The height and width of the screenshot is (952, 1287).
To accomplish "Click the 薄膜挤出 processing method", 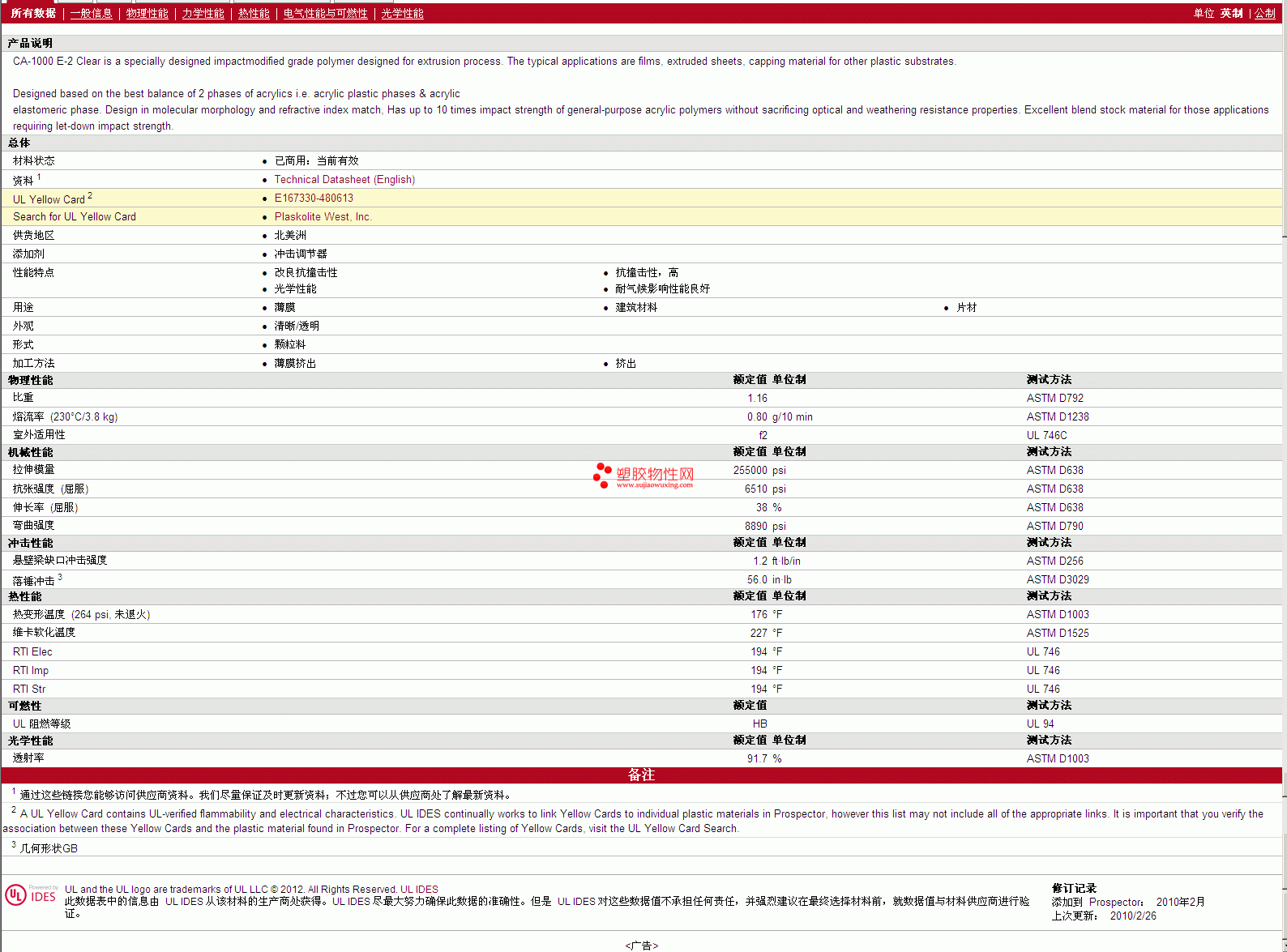I will 295,364.
